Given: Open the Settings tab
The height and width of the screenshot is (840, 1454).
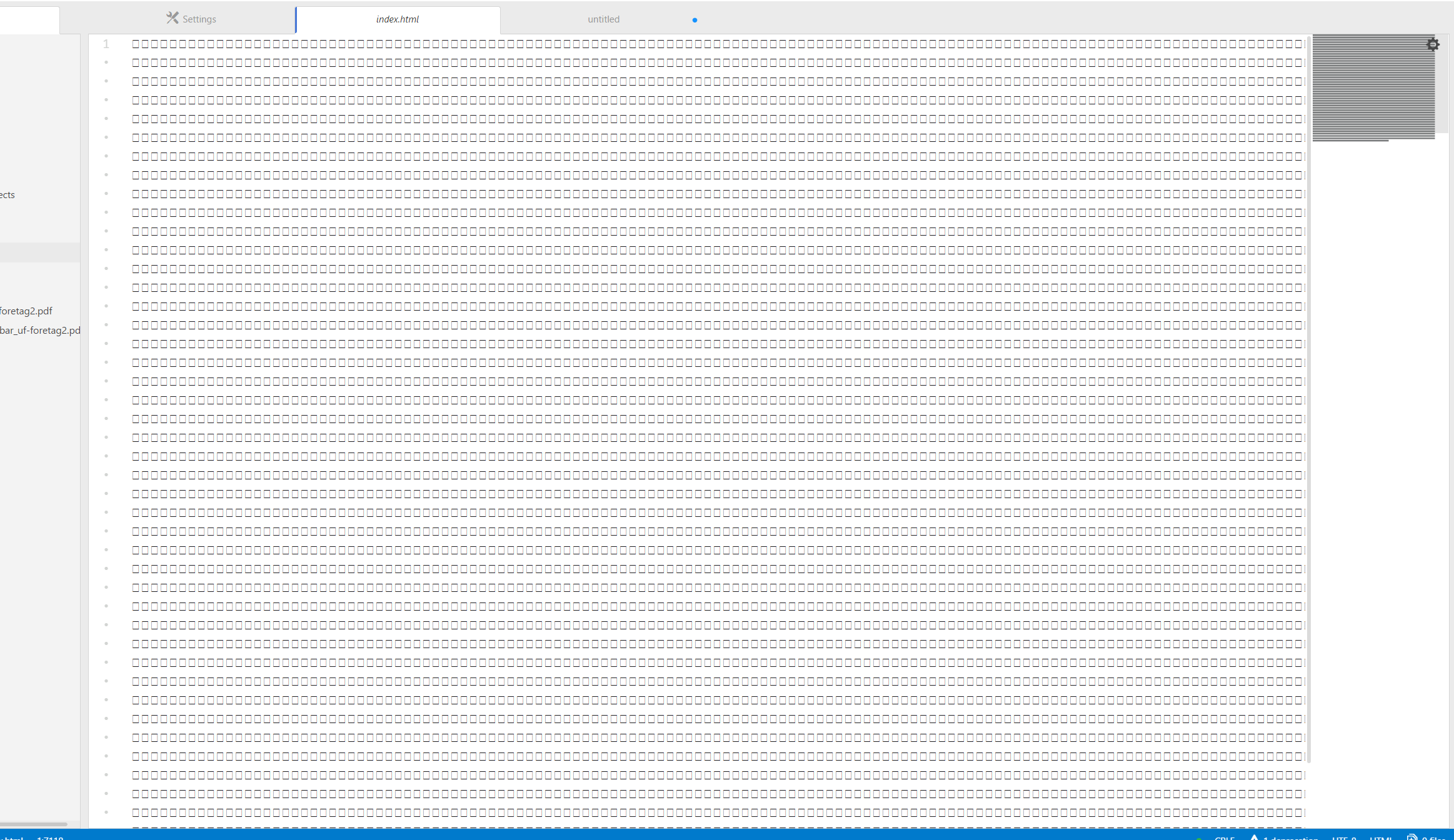Looking at the screenshot, I should tap(199, 19).
